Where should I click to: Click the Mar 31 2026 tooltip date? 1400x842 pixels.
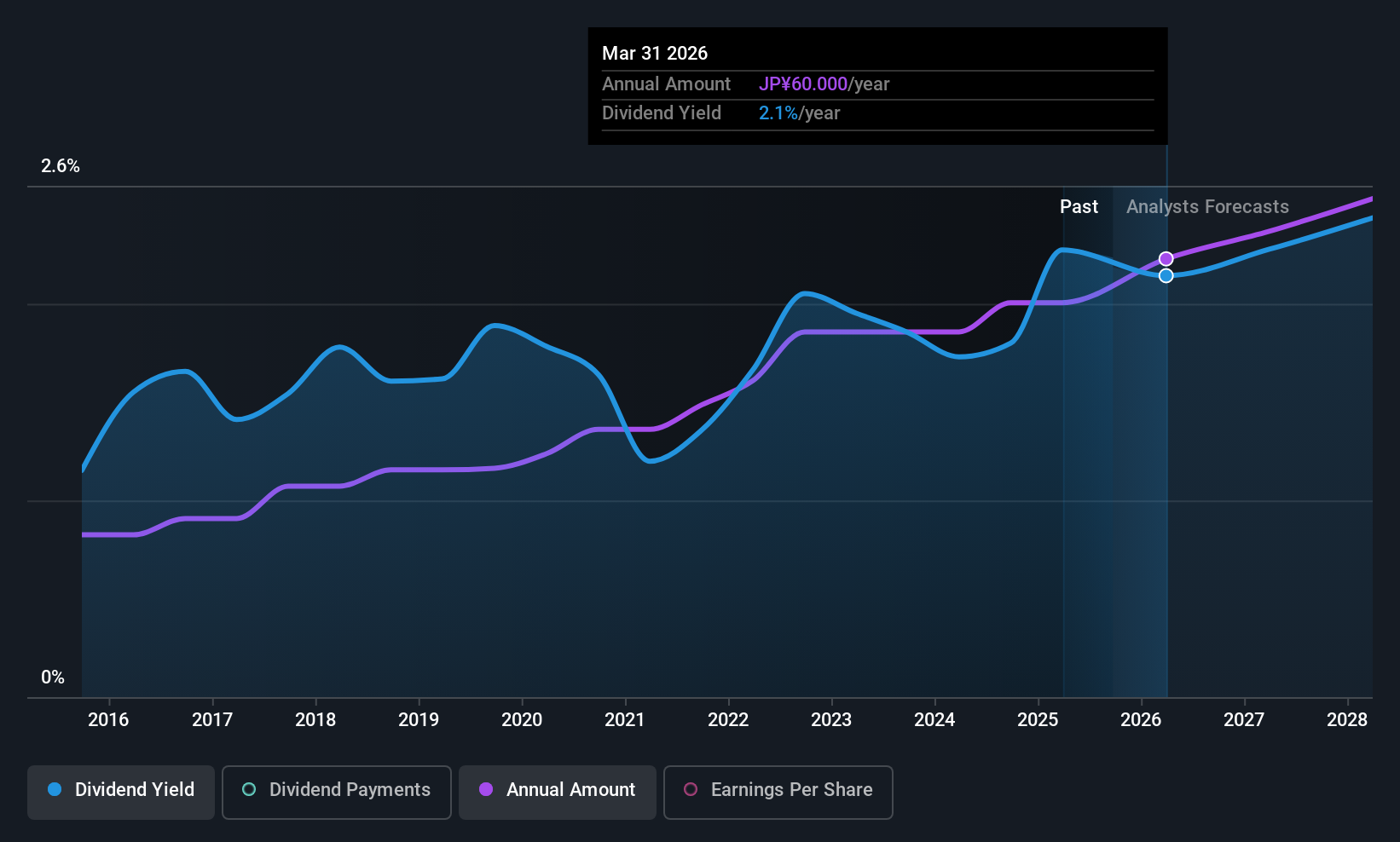pos(655,53)
